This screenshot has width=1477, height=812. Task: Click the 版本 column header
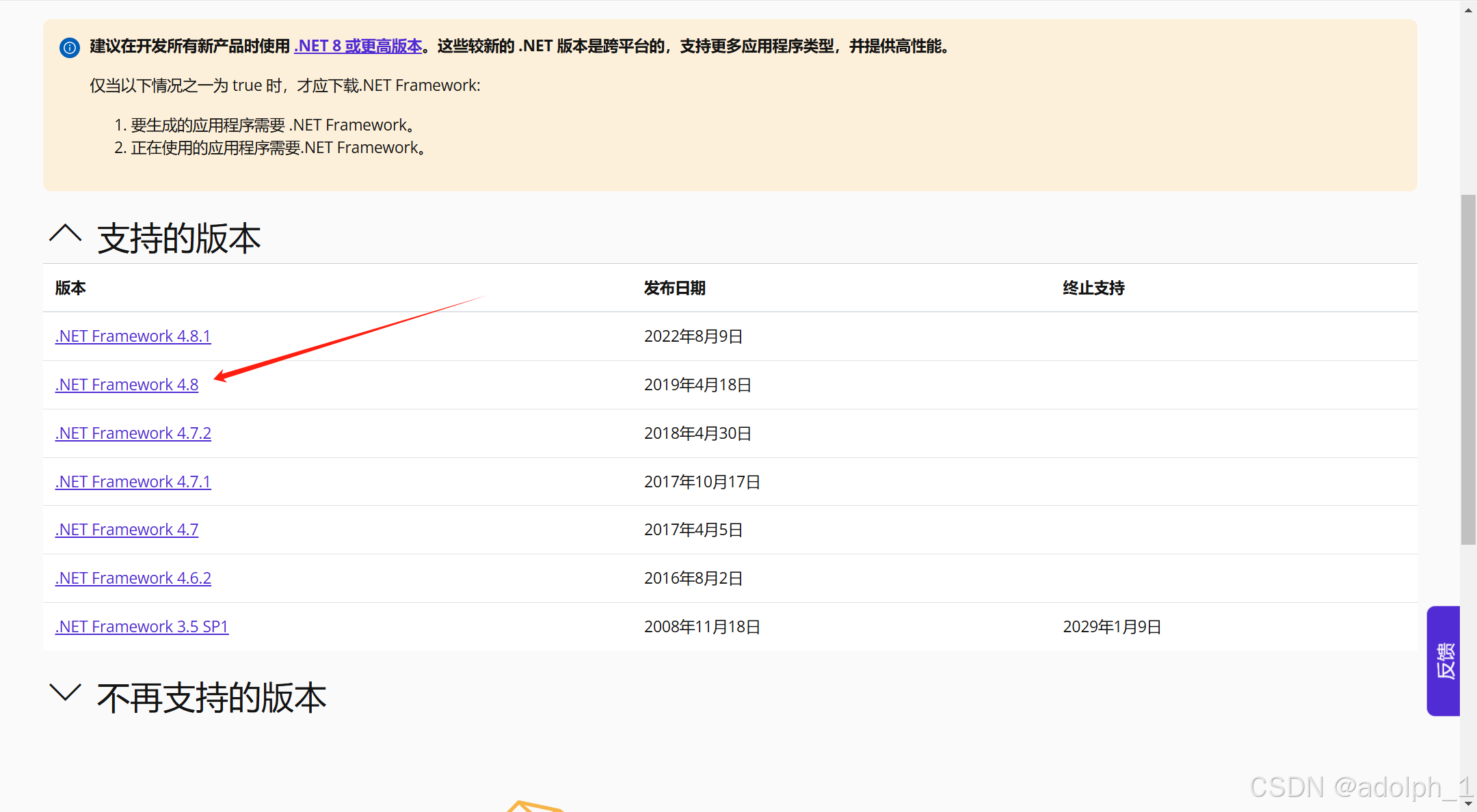70,288
